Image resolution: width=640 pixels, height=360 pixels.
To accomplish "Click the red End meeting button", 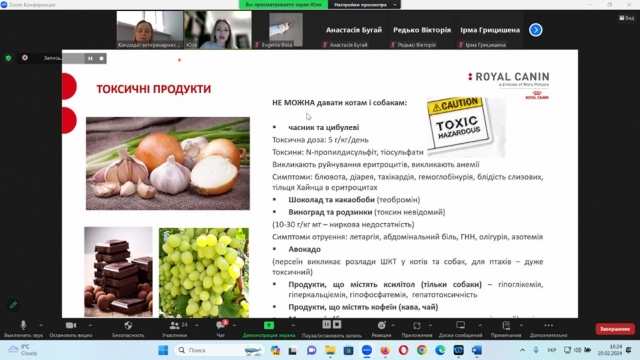I will pos(615,329).
